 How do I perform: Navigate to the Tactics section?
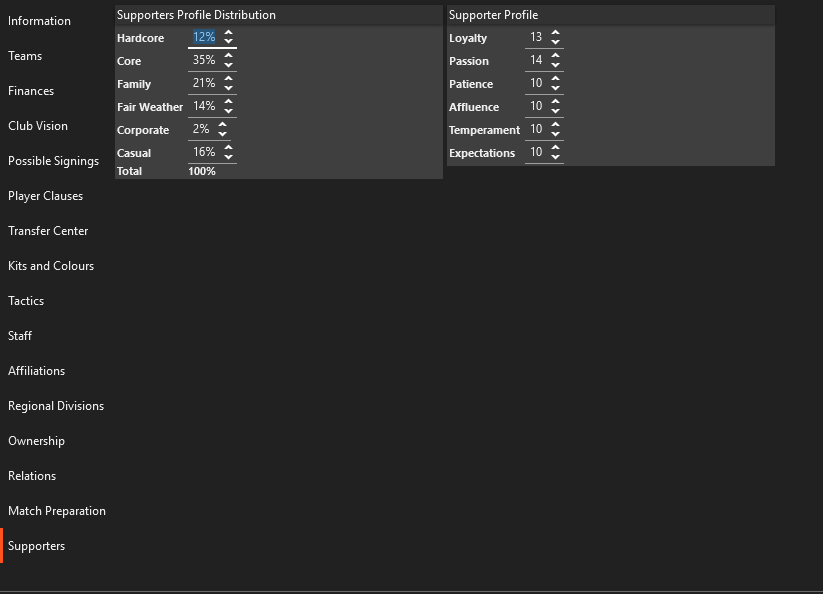26,301
